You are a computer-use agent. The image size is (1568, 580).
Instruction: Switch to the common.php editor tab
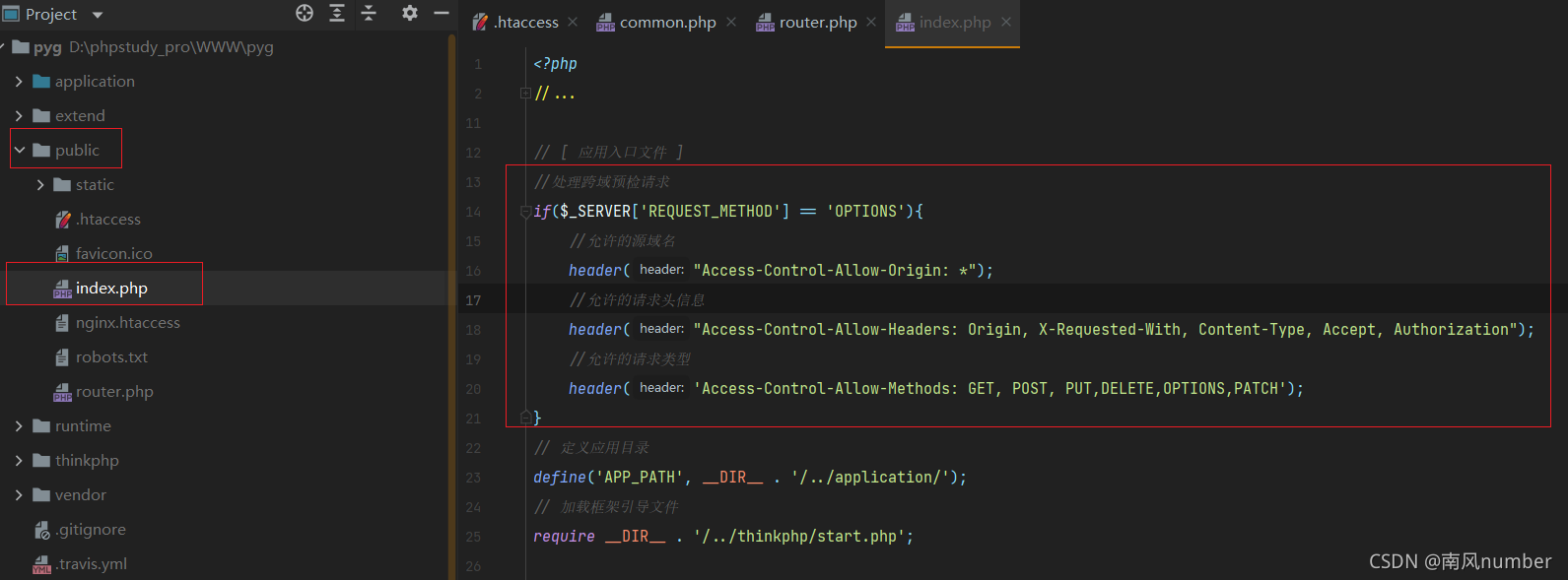click(667, 22)
